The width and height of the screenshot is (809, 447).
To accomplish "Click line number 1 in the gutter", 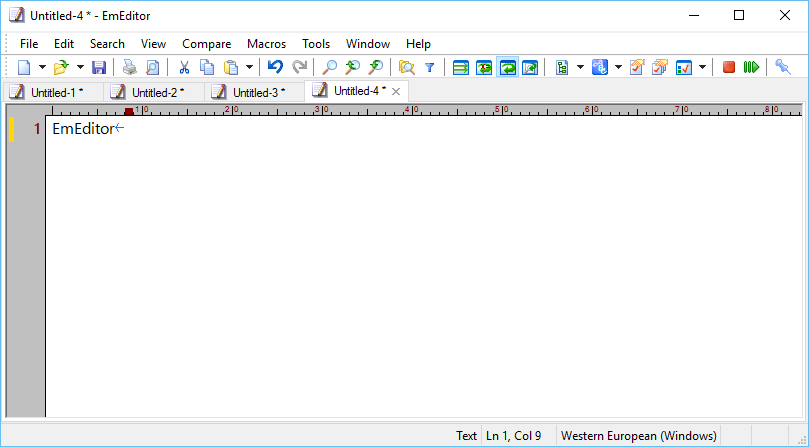I will tap(37, 129).
